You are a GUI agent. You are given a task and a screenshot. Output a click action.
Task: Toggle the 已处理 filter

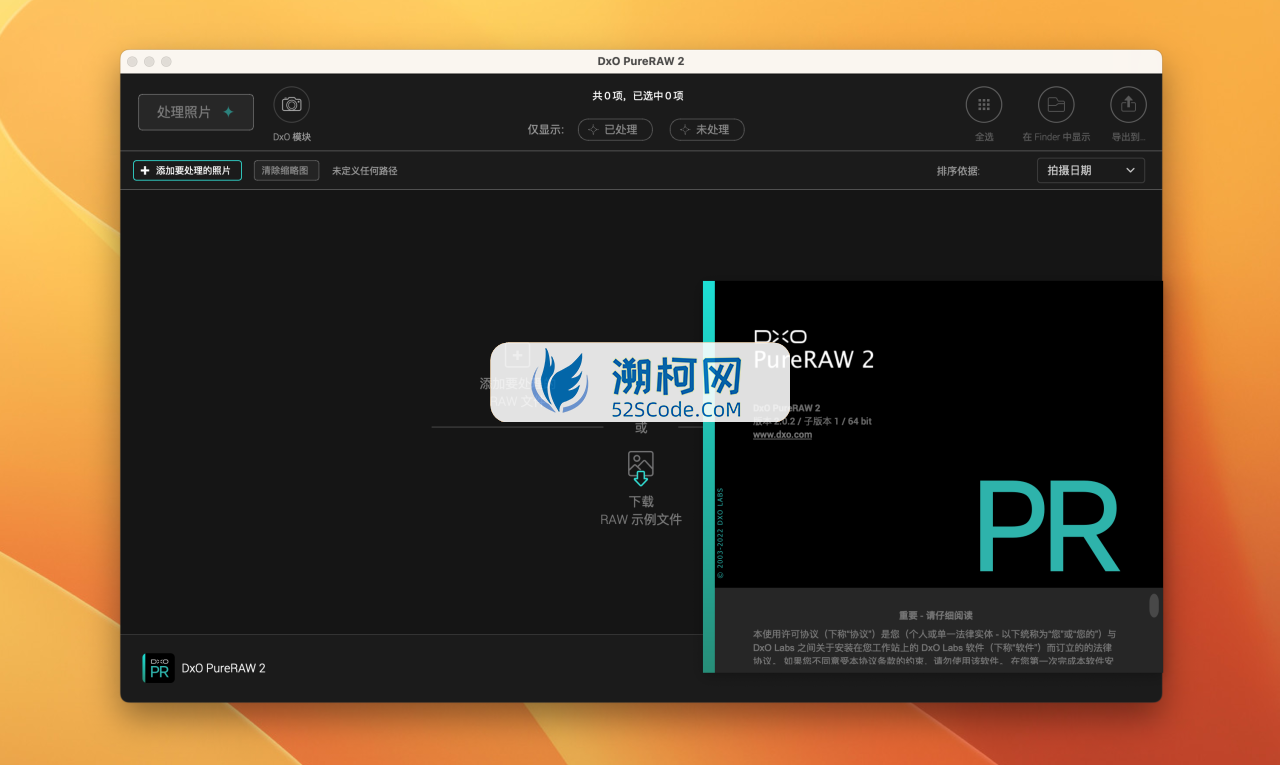615,130
